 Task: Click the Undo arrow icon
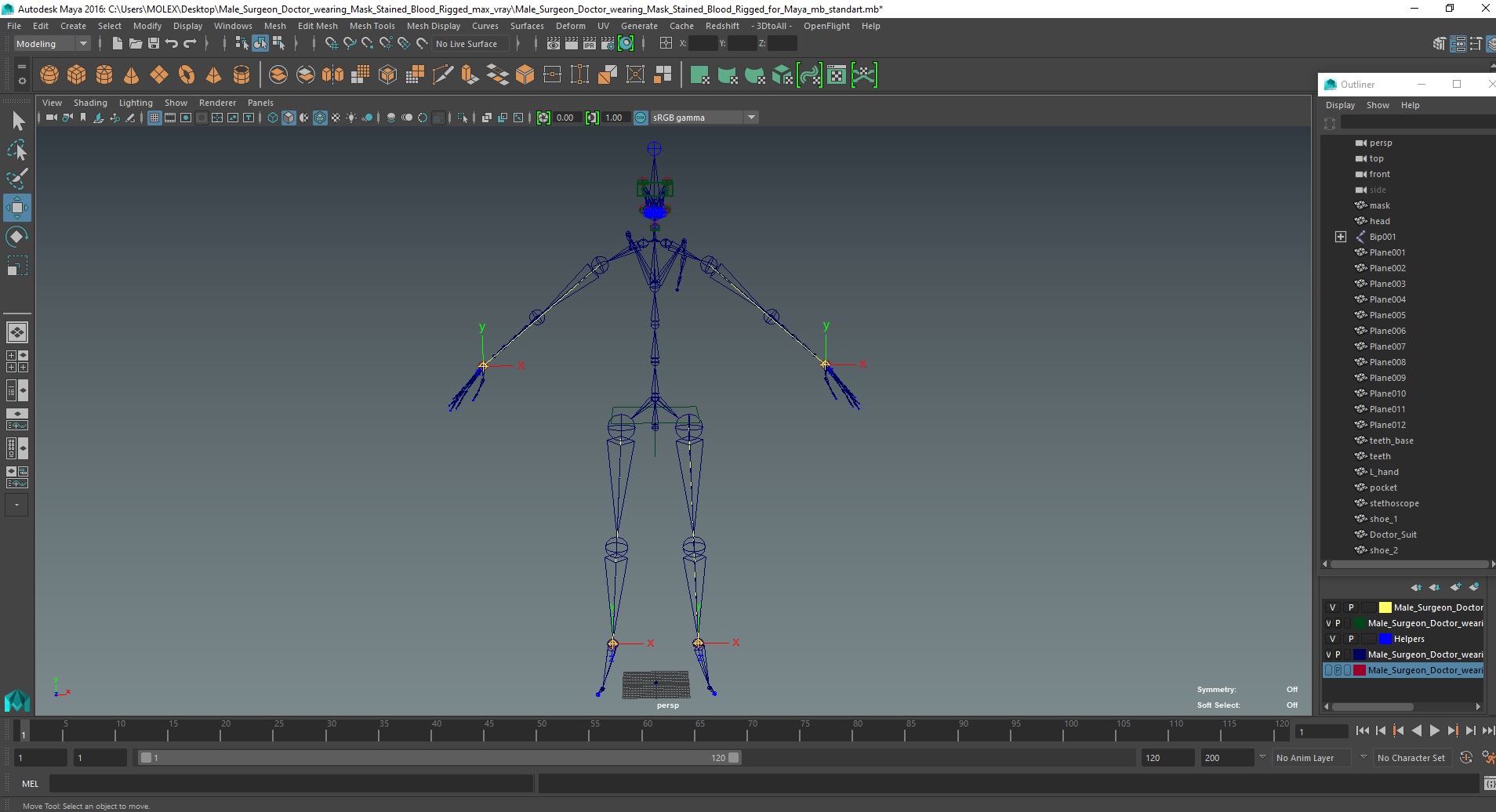(x=171, y=44)
